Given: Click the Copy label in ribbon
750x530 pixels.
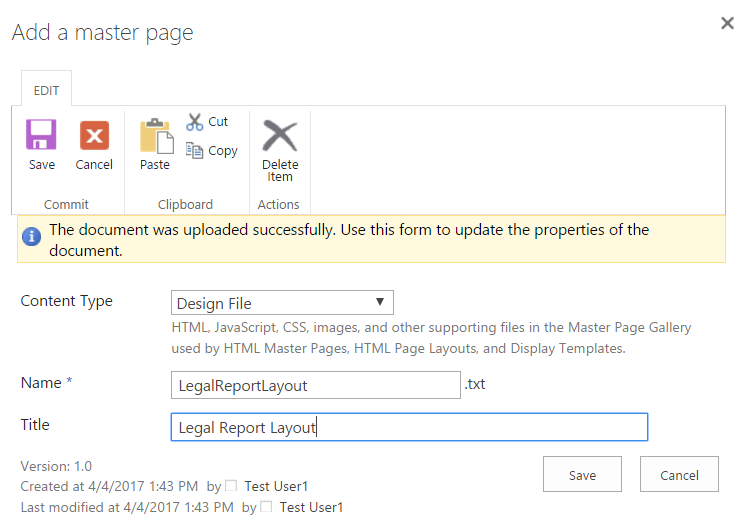Looking at the screenshot, I should tap(223, 150).
